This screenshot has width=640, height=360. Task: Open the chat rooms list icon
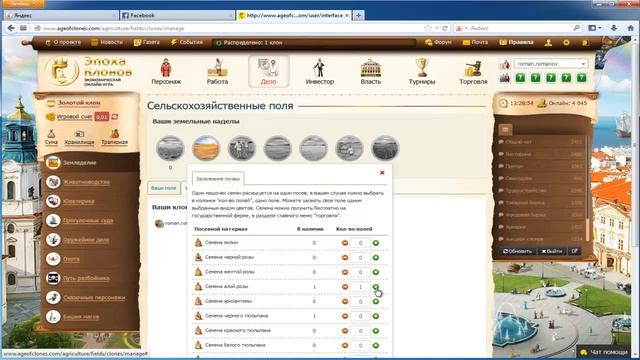tap(505, 129)
